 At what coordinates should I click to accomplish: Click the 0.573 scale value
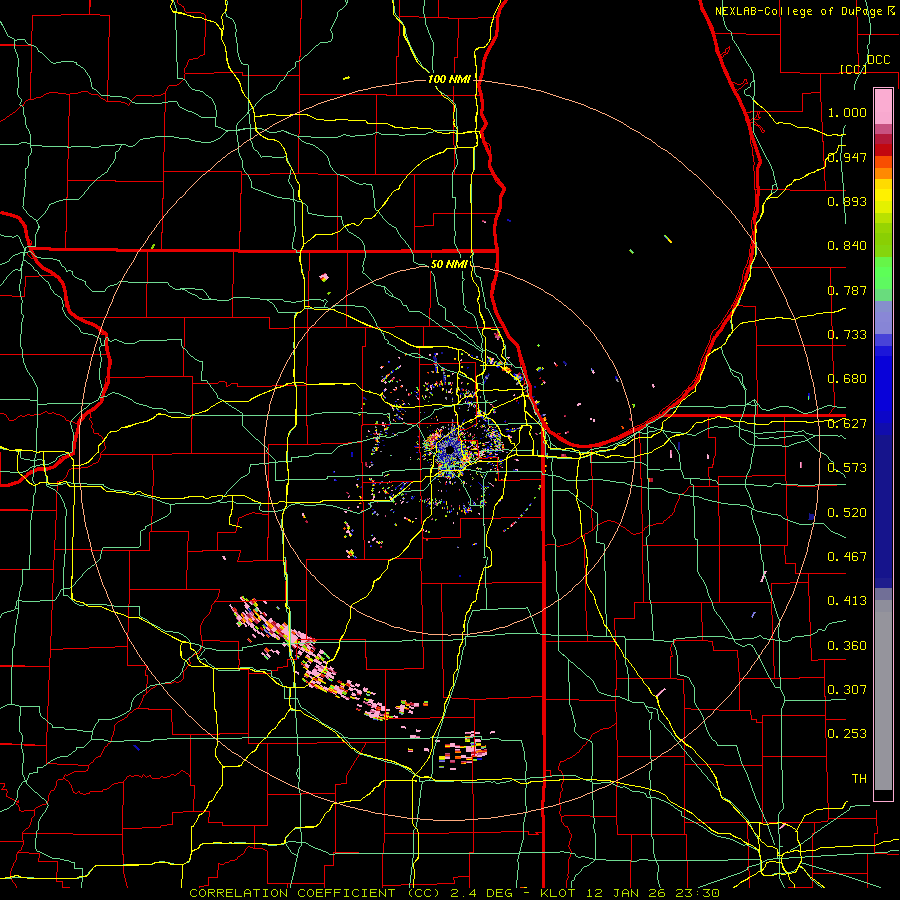point(847,468)
